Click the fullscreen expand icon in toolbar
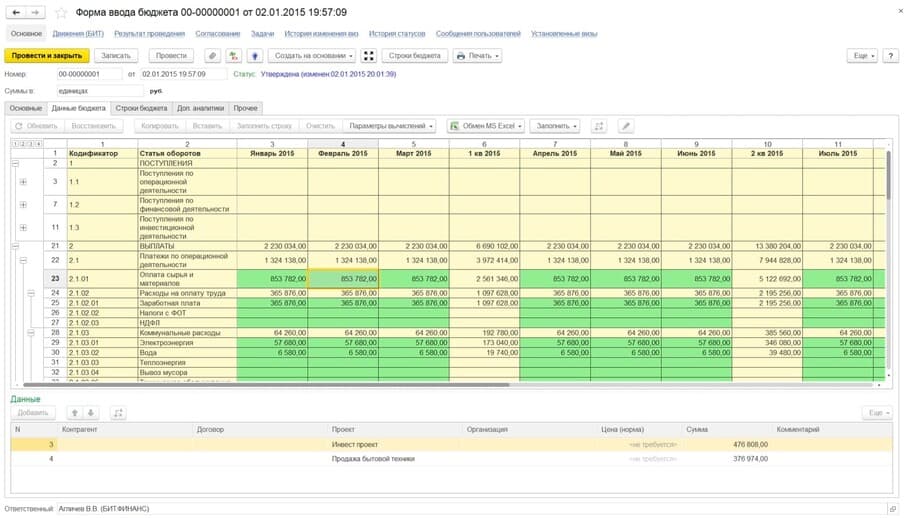Viewport: 909px width, 518px height. click(369, 56)
